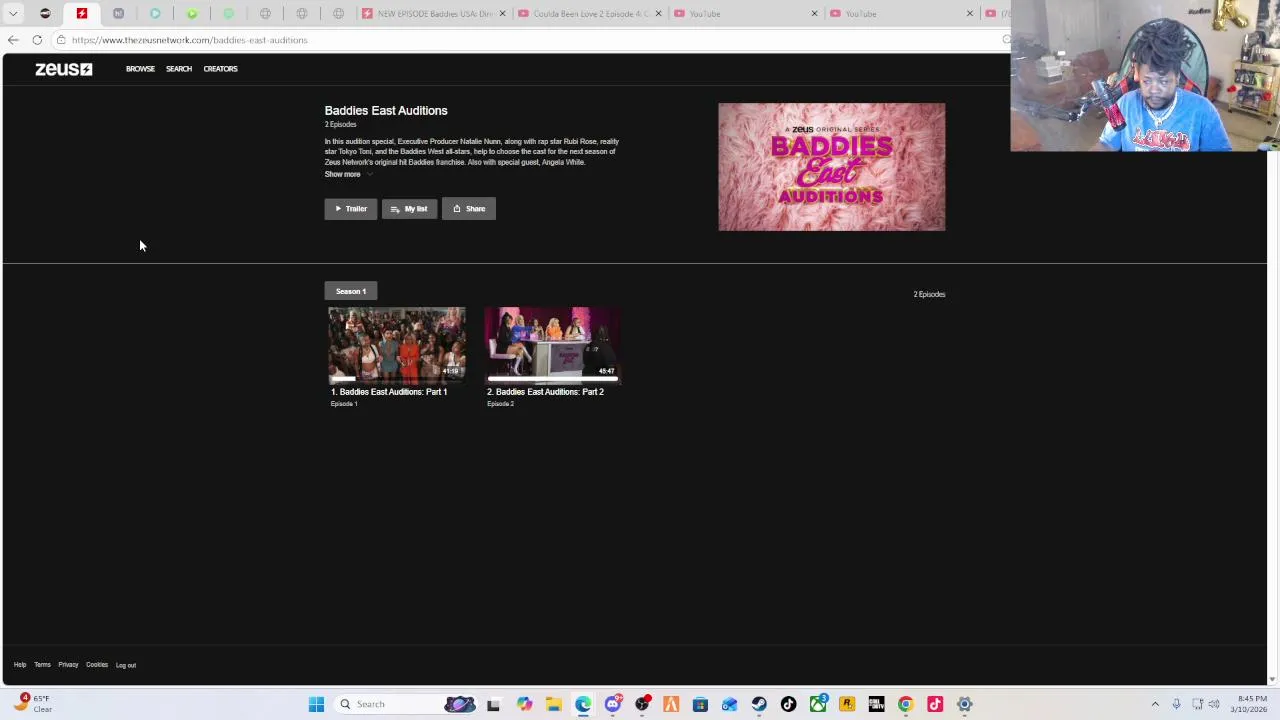This screenshot has width=1280, height=720.
Task: Switch to the active Zeus tab
Action: coord(82,14)
